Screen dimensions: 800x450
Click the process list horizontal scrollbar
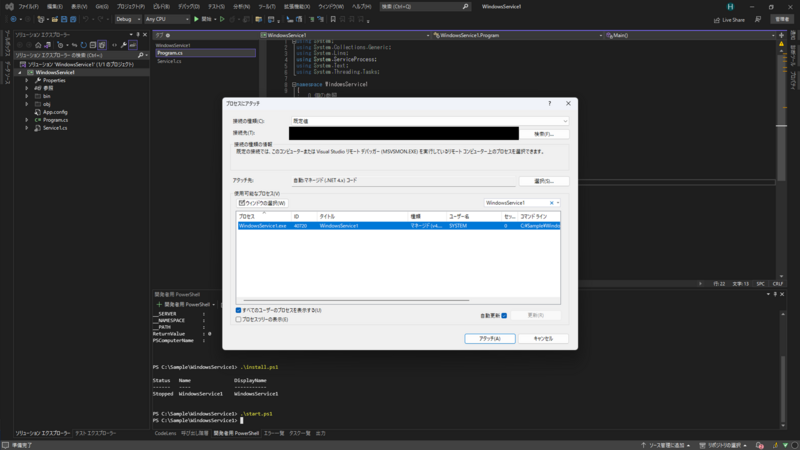(356, 301)
